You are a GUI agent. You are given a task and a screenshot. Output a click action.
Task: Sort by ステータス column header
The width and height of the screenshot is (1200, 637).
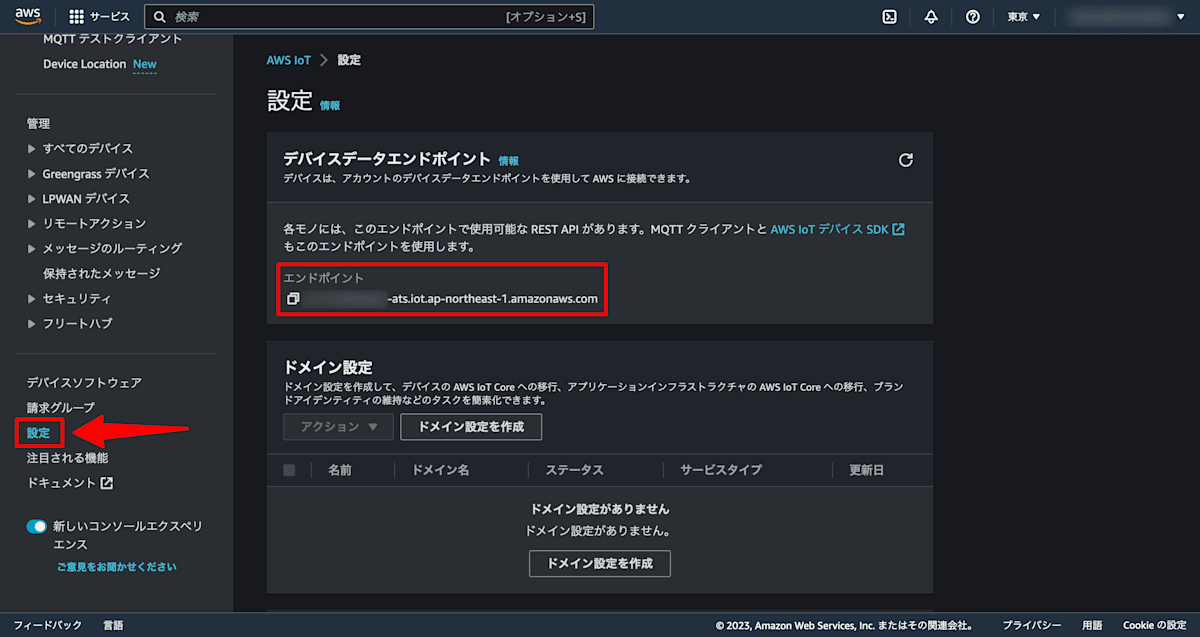(574, 470)
